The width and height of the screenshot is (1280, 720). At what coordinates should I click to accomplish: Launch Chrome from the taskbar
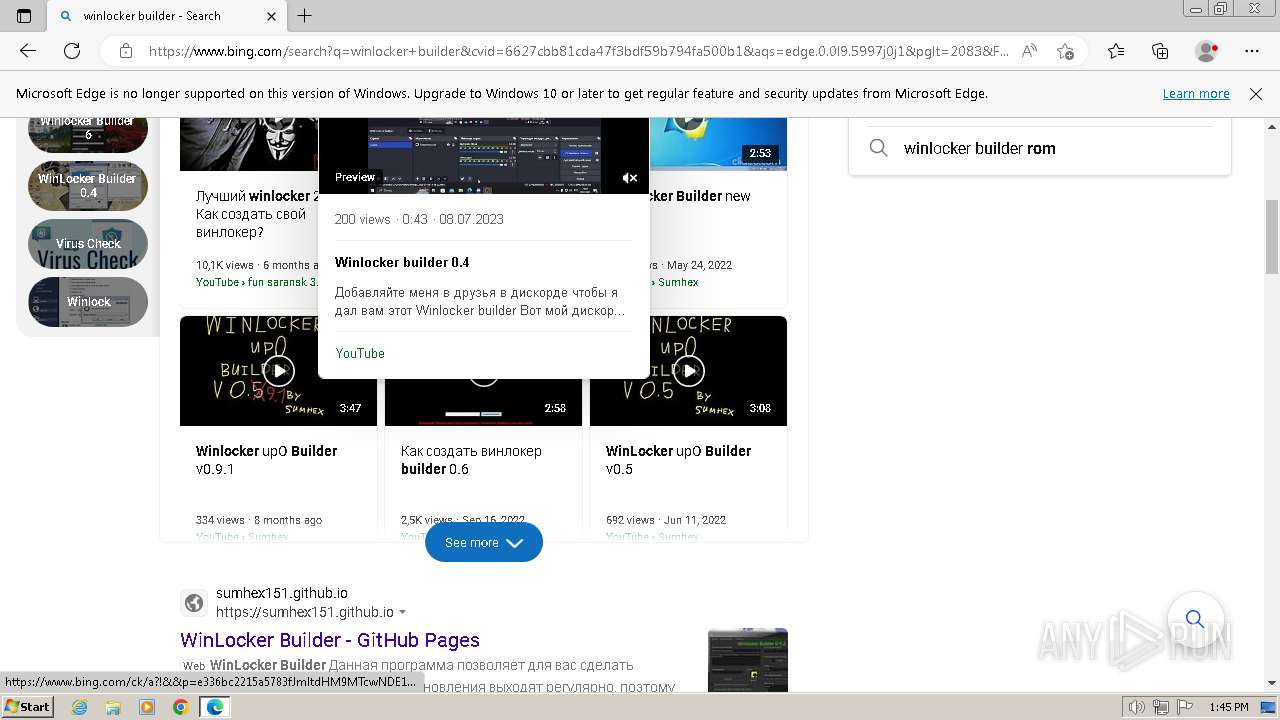point(180,707)
